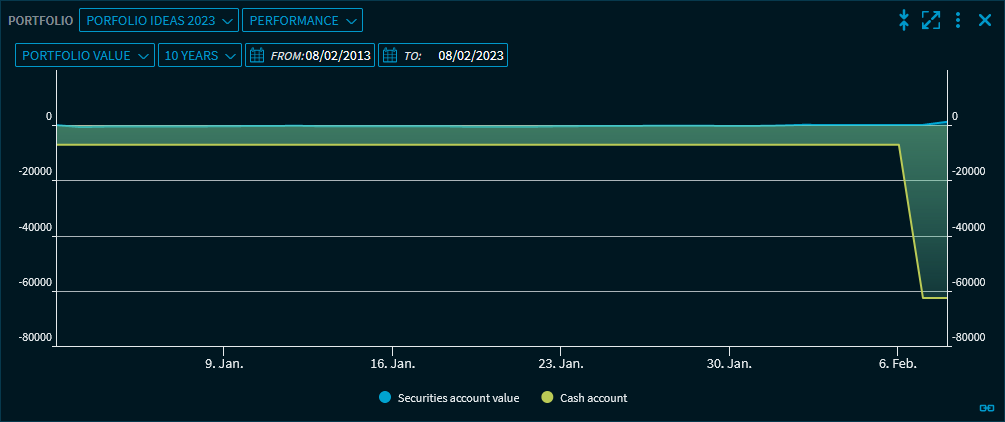Toggle Securities account value series visibility

coord(449,398)
